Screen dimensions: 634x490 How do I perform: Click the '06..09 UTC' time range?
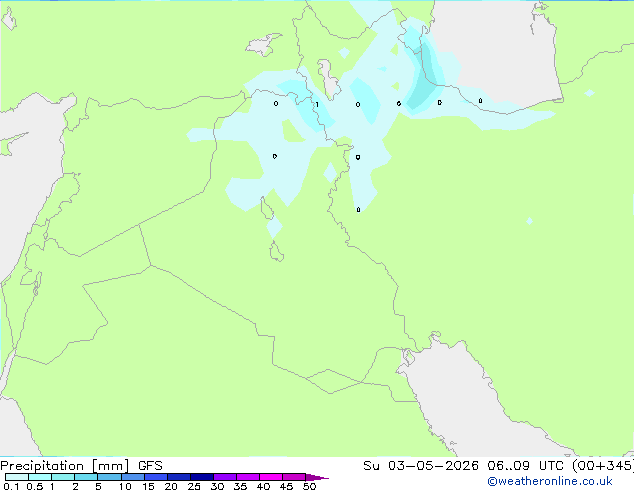point(525,466)
